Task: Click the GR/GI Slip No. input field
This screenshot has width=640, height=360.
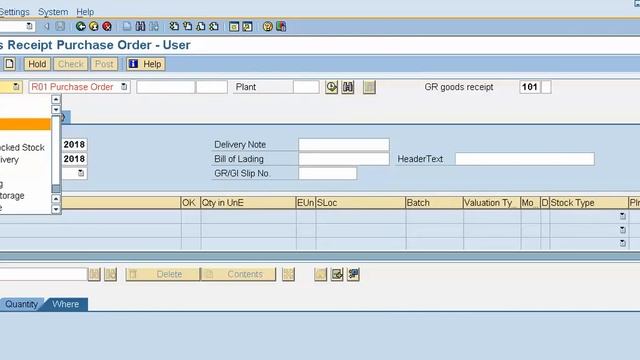Action: tap(327, 173)
